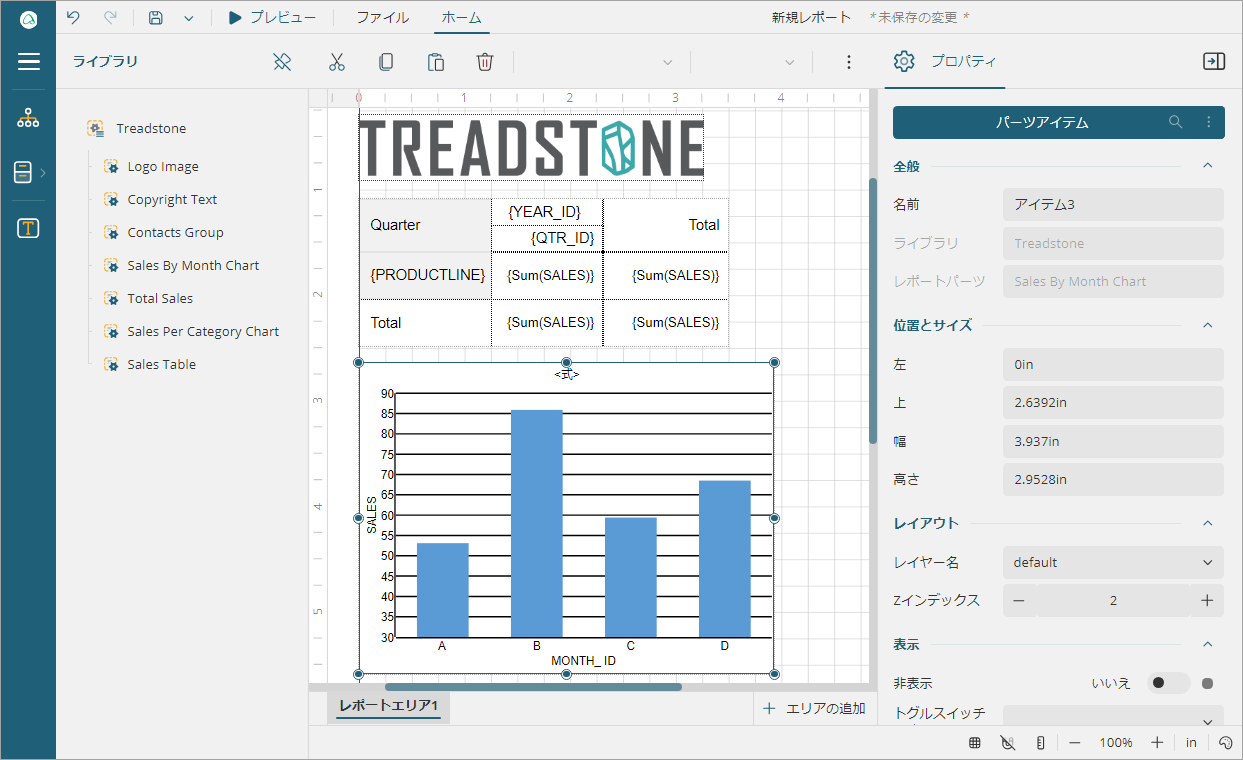This screenshot has width=1243, height=760.
Task: Toggle rulers in the status bar
Action: (x=1040, y=743)
